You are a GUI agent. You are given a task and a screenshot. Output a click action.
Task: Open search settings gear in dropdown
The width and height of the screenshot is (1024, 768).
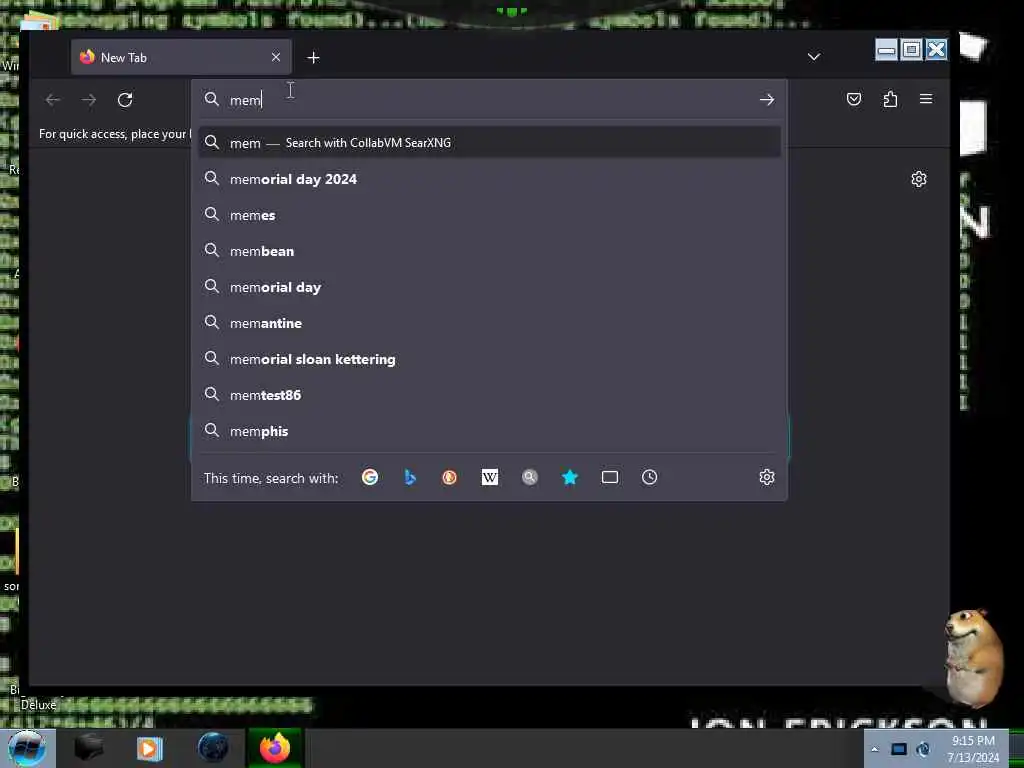click(767, 477)
